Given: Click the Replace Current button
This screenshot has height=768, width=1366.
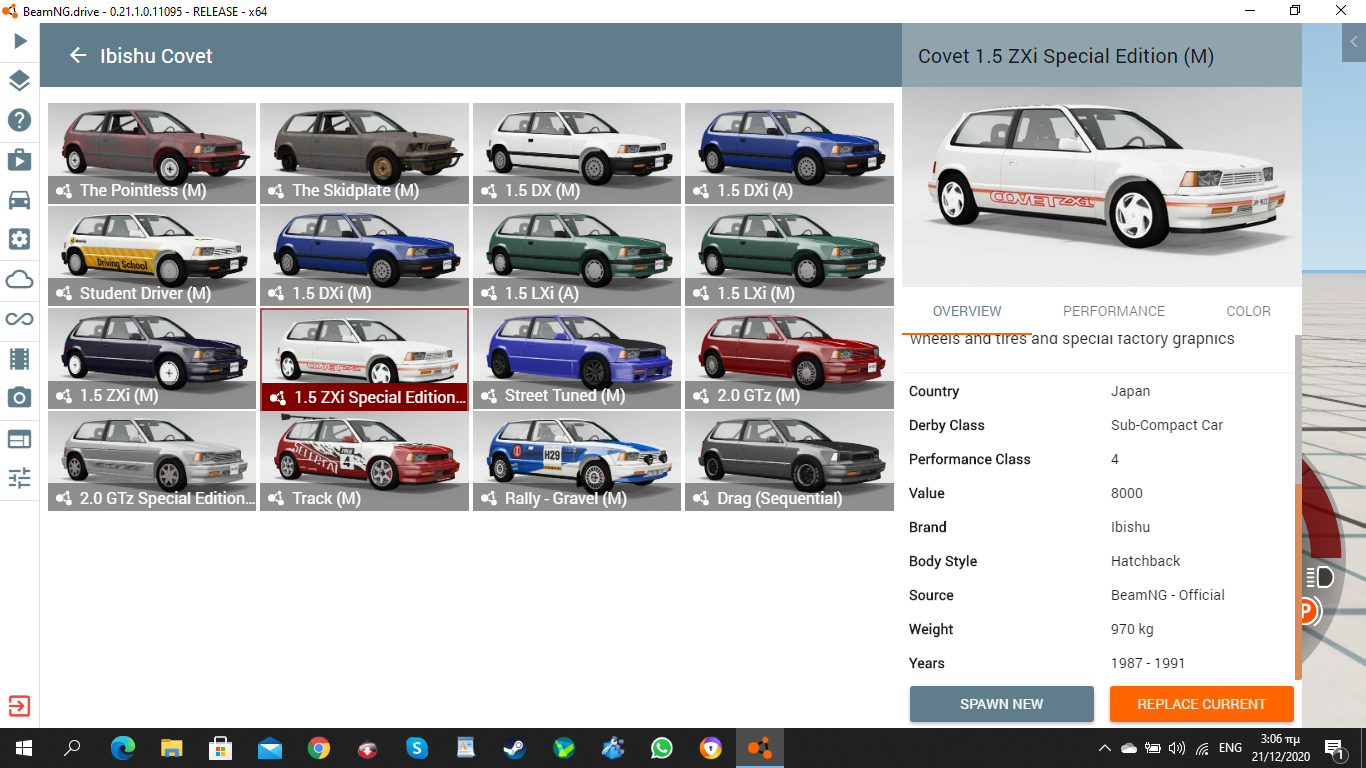Looking at the screenshot, I should pyautogui.click(x=1201, y=704).
